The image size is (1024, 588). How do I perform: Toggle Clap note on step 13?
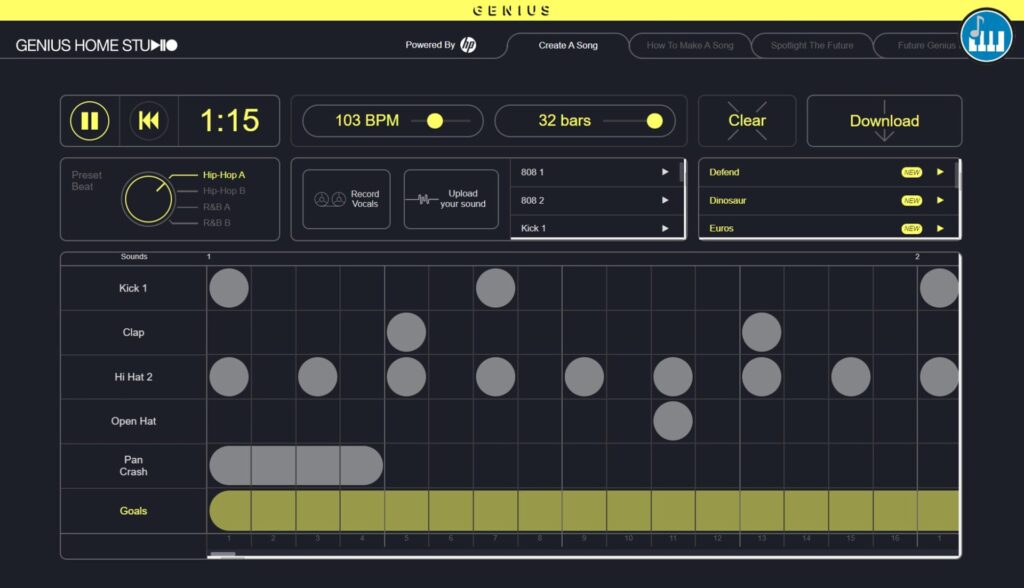click(761, 333)
